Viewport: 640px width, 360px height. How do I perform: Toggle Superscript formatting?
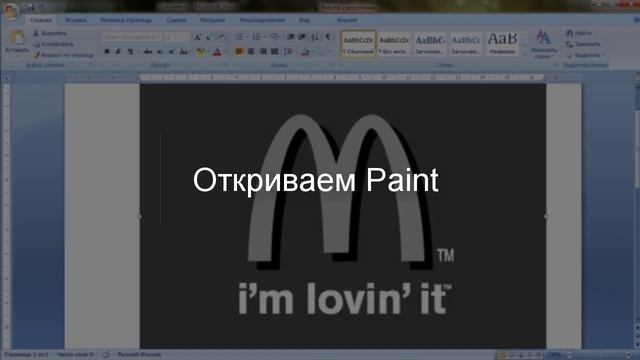click(171, 52)
